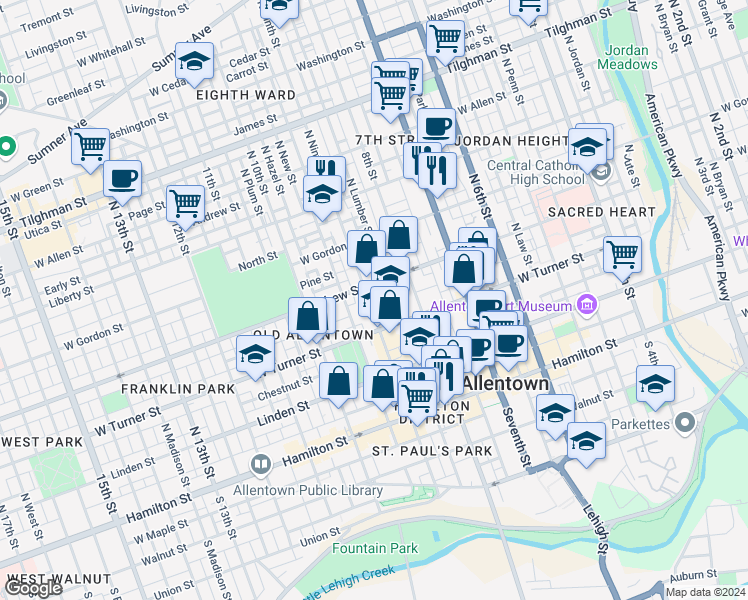Select the Auburn St road label
Image resolution: width=748 pixels, height=600 pixels.
pos(693,576)
